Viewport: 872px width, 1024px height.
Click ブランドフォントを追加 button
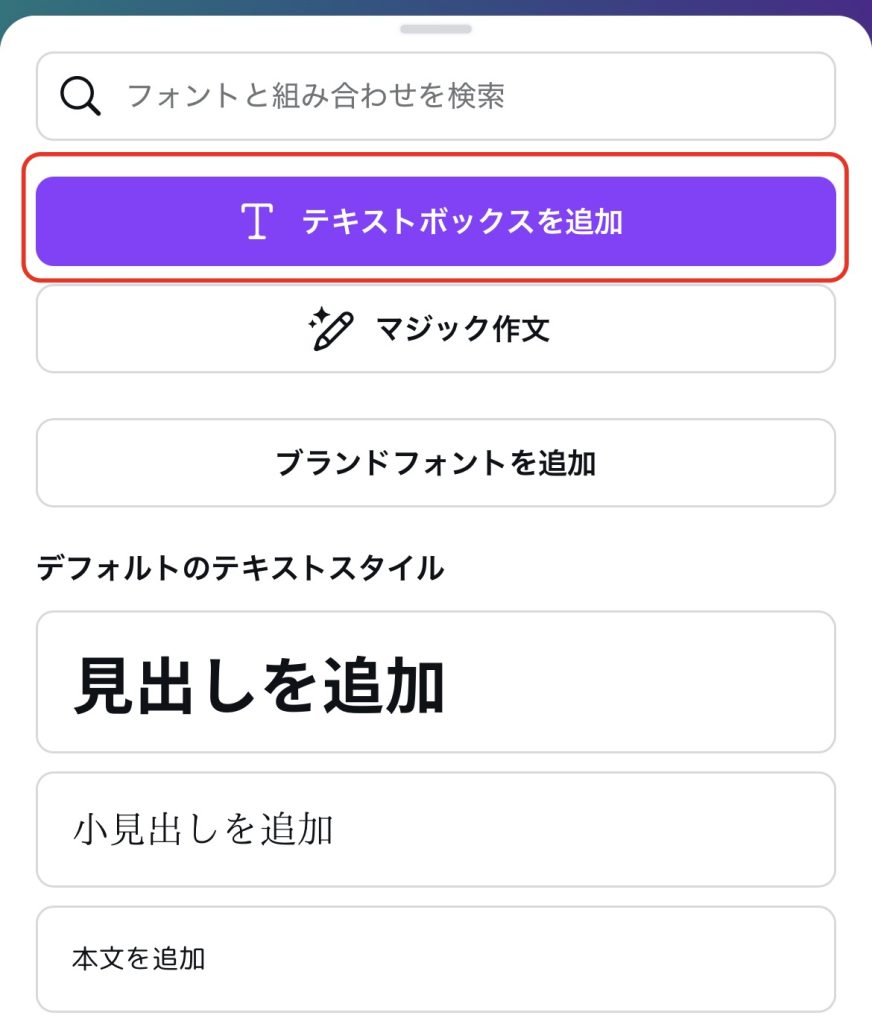[436, 463]
